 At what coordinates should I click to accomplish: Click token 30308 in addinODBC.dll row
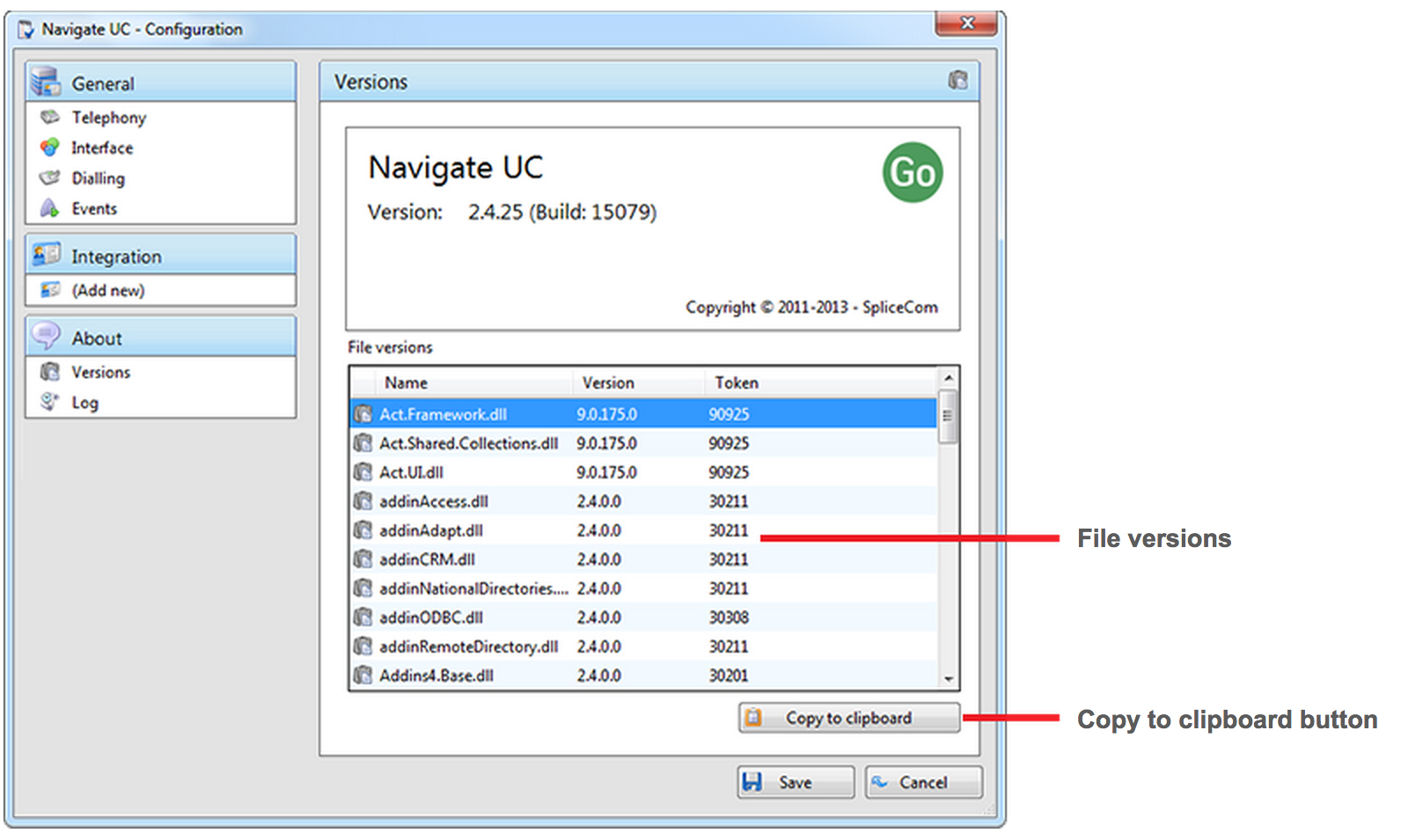pyautogui.click(x=729, y=617)
